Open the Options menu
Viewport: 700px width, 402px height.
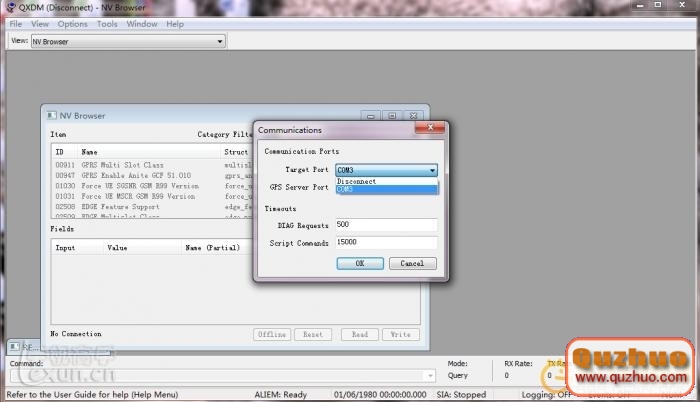(72, 24)
